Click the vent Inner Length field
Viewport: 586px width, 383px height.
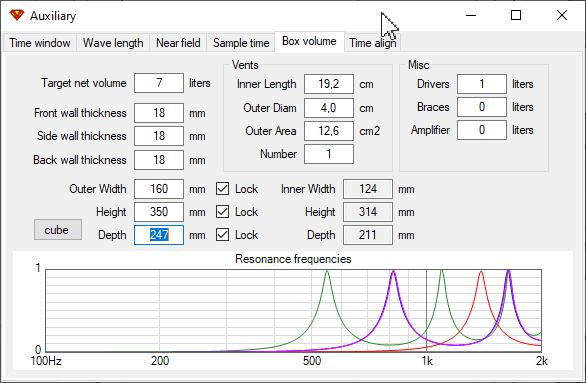(329, 84)
